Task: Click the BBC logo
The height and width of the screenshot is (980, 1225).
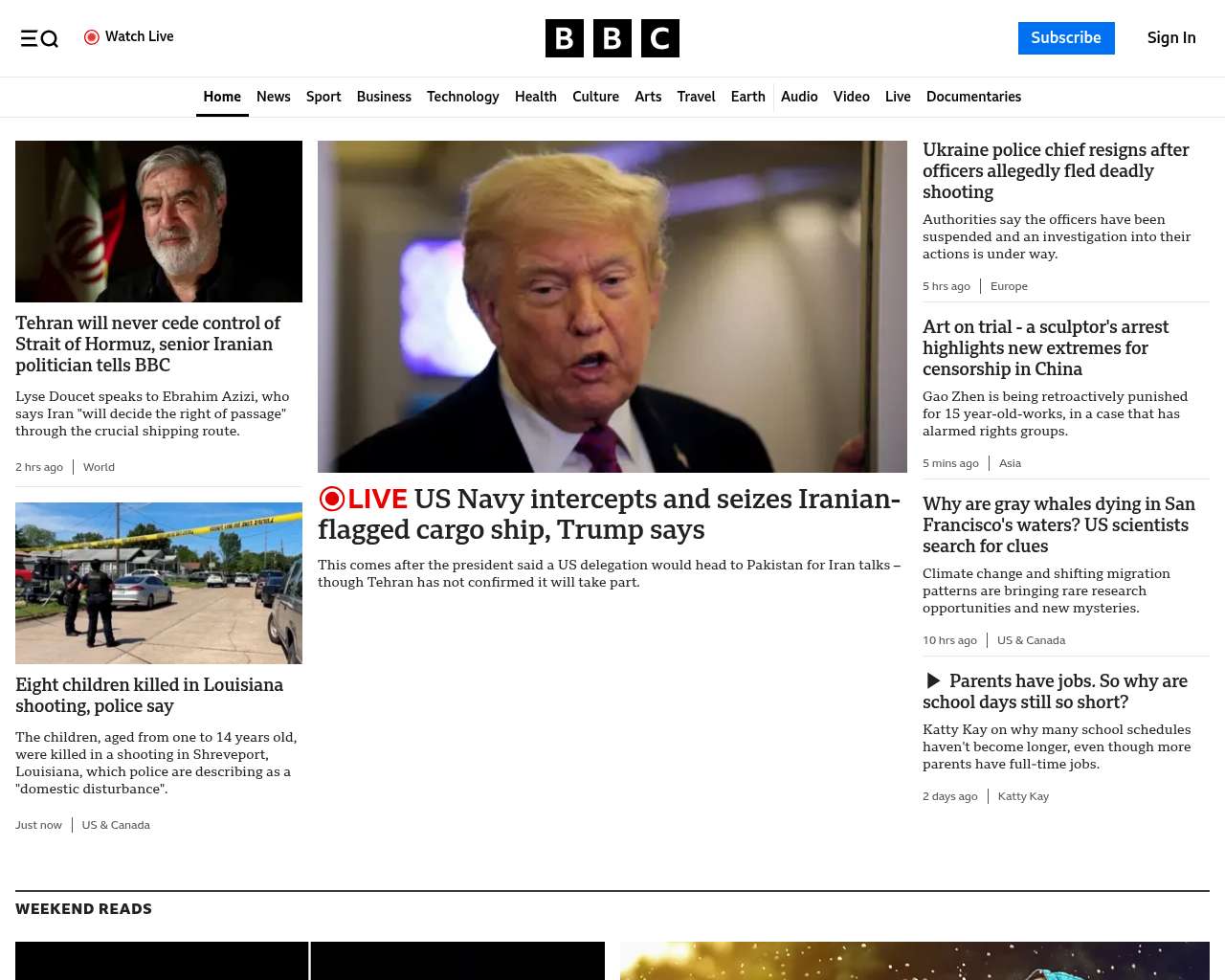Action: [612, 38]
